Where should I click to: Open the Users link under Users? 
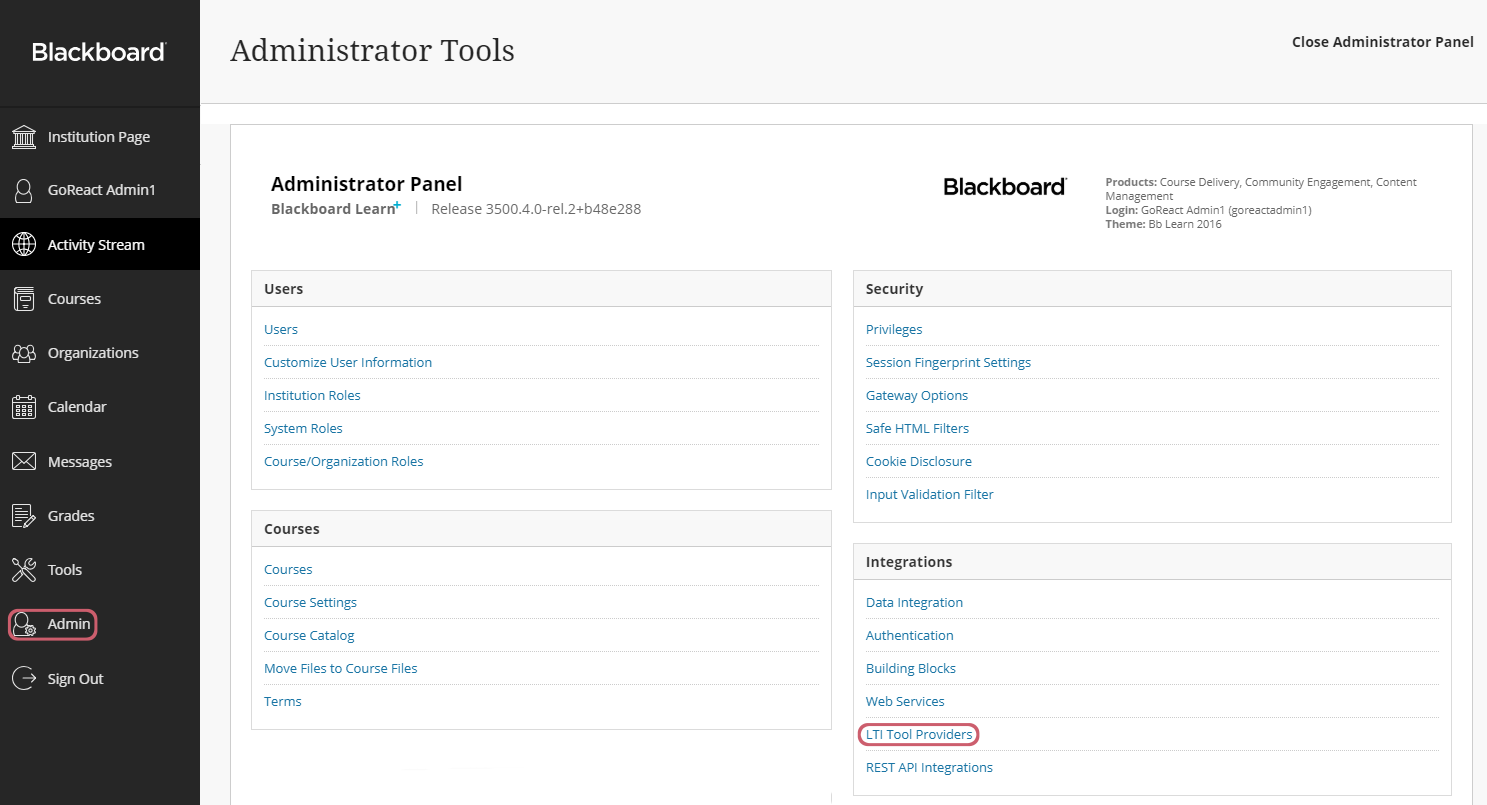click(281, 329)
